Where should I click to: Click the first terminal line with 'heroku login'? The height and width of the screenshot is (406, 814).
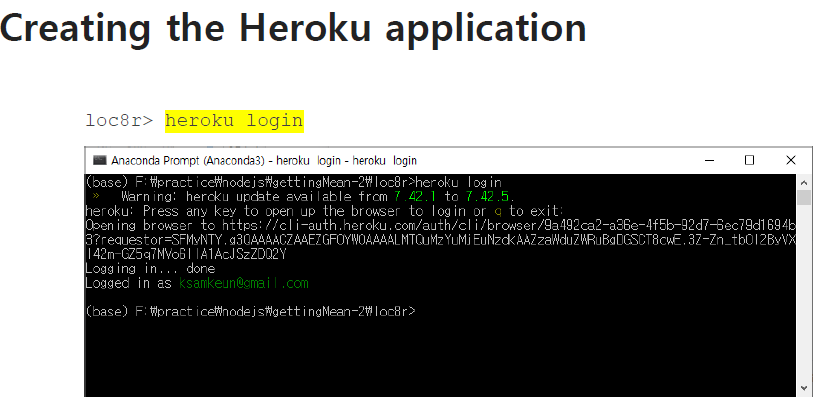click(293, 182)
